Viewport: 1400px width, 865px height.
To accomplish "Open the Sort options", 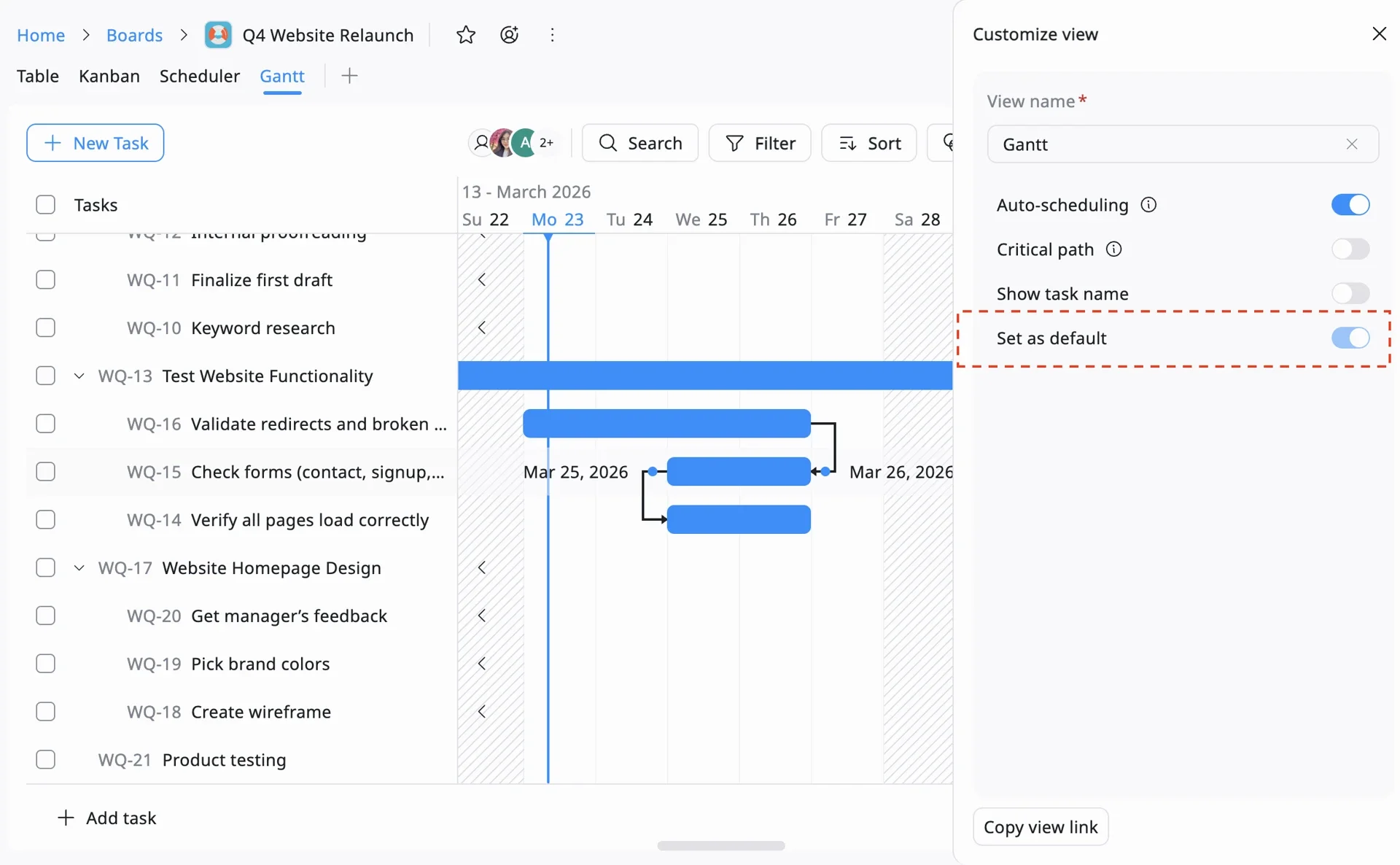I will (869, 143).
